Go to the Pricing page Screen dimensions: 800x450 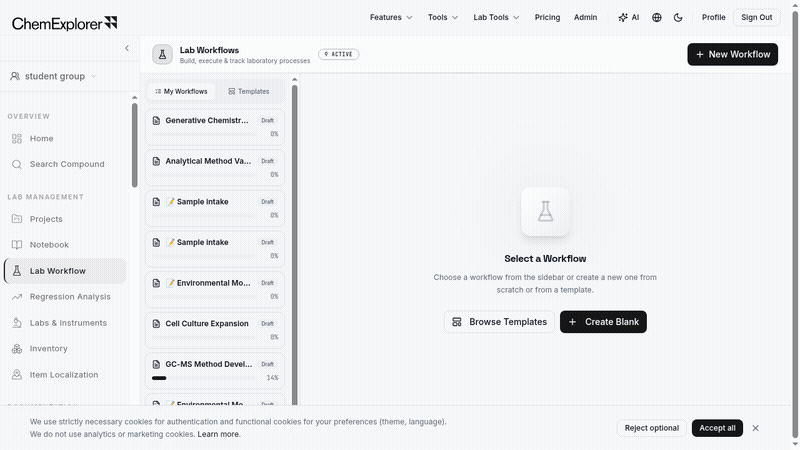[547, 17]
